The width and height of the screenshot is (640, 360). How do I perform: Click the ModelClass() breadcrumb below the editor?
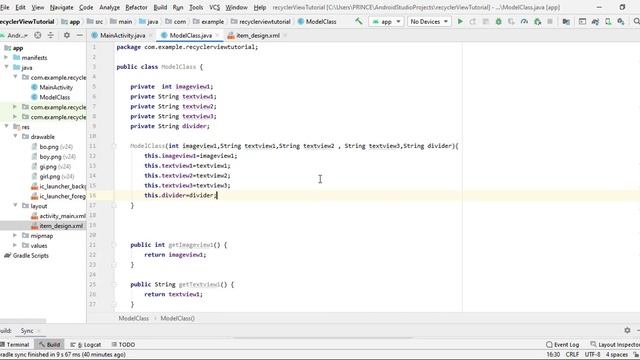[x=178, y=318]
